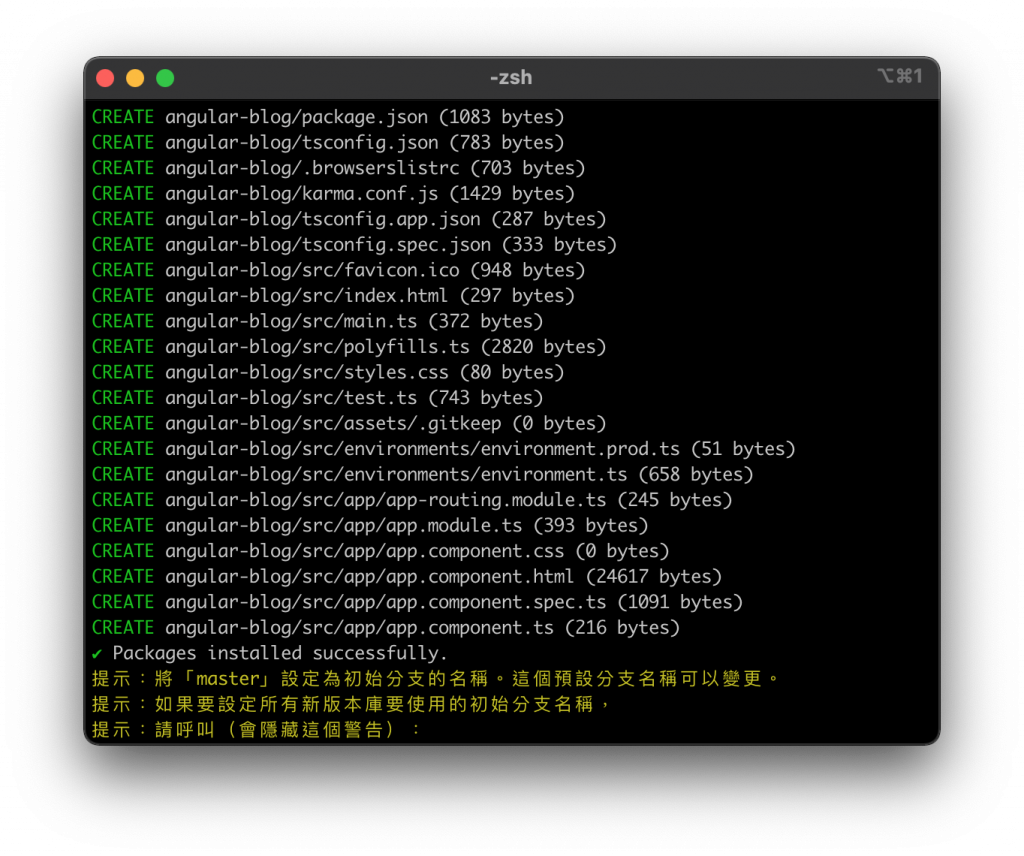
Task: Click the src/favicon.ico line
Action: pyautogui.click(x=338, y=270)
